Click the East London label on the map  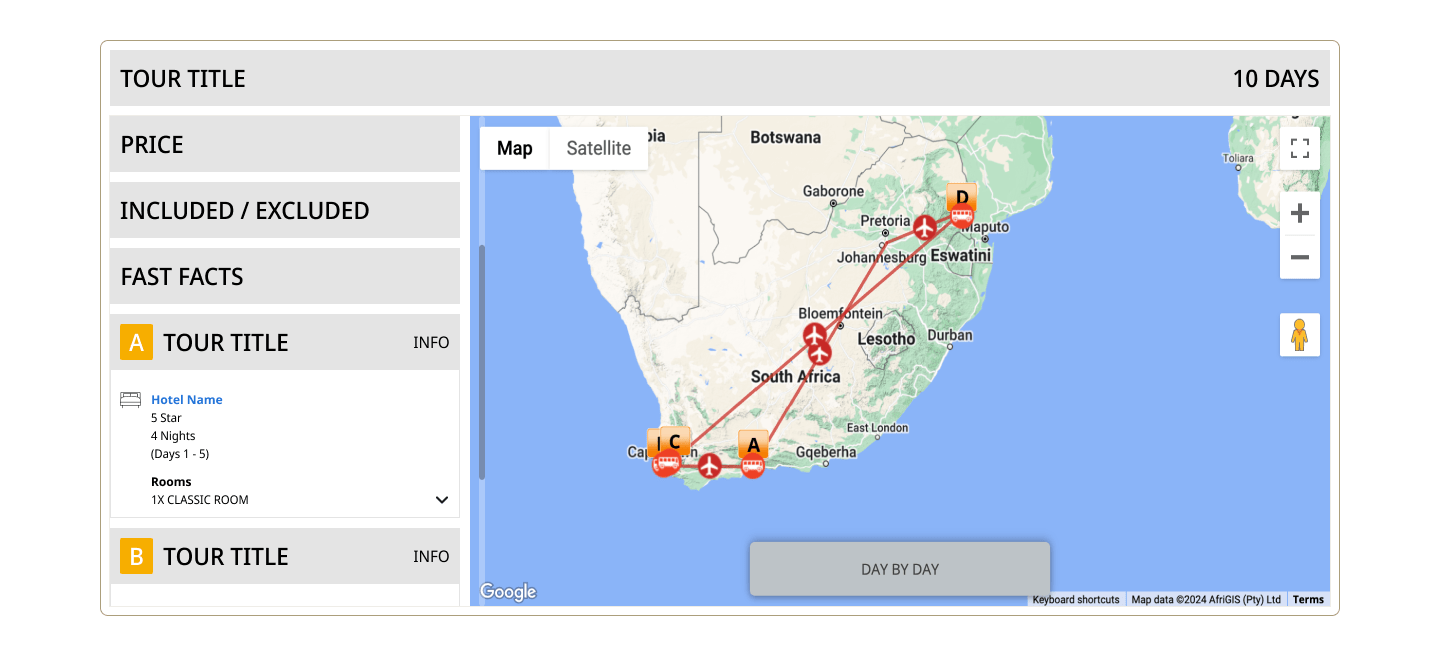877,428
